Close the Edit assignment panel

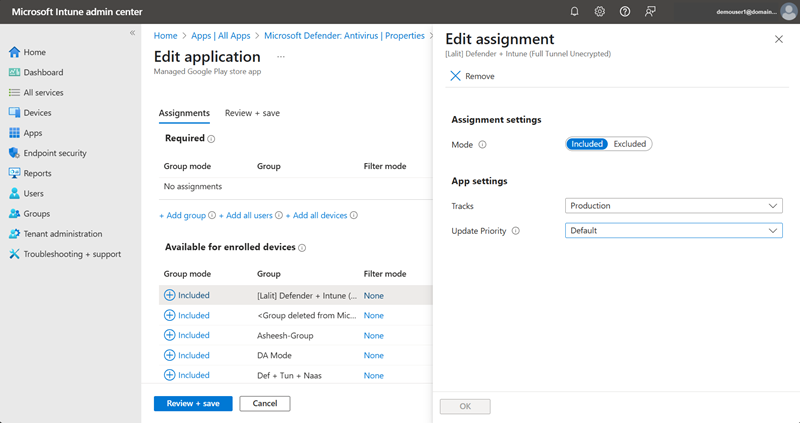[x=779, y=39]
